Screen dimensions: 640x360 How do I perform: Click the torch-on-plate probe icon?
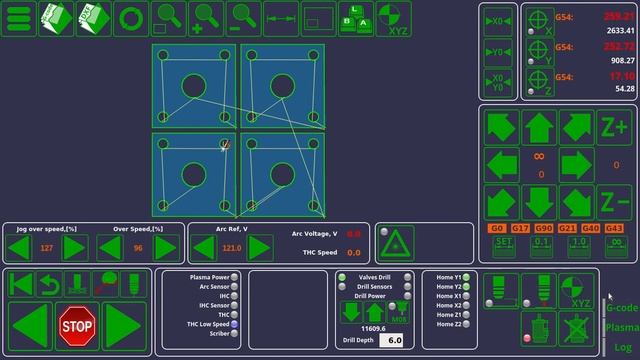(78, 284)
